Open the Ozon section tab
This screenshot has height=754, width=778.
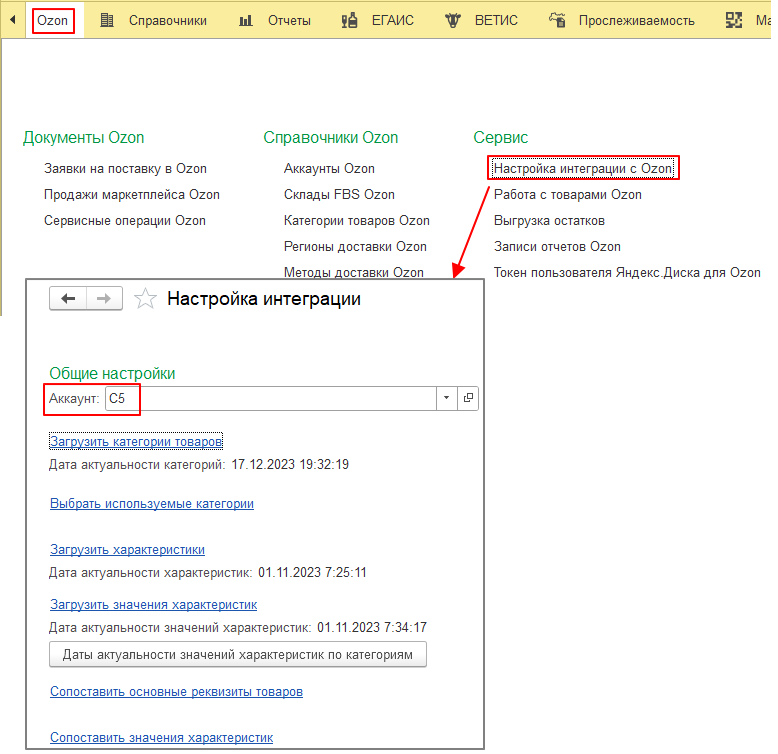(x=53, y=21)
